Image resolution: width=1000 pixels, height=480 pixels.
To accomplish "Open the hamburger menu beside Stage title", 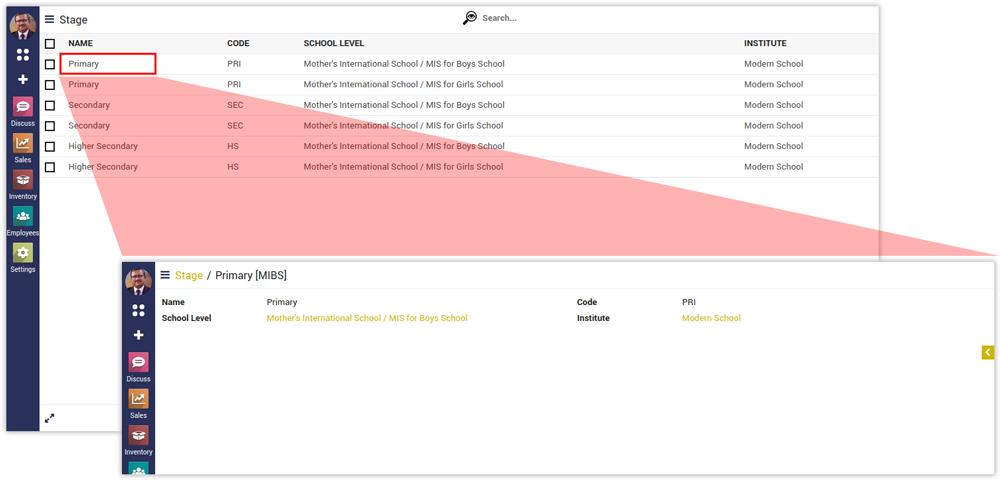I will coord(50,19).
